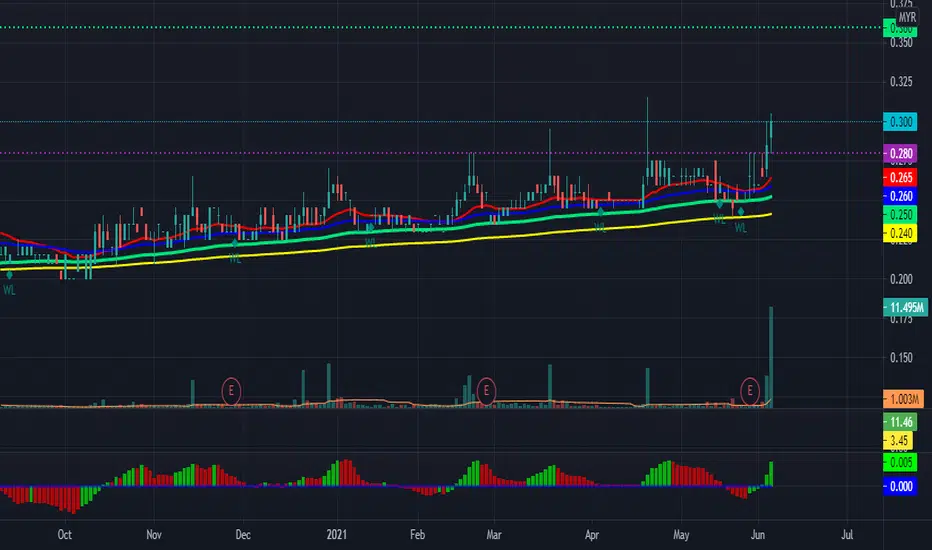The height and width of the screenshot is (550, 932).
Task: Click the red 0.265 moving average label
Action: tap(900, 177)
